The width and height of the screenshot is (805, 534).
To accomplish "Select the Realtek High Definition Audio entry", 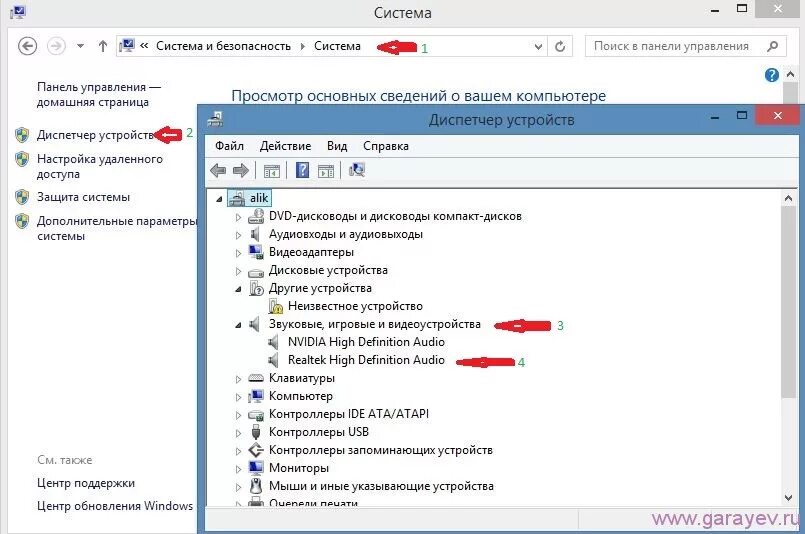I will (x=366, y=360).
